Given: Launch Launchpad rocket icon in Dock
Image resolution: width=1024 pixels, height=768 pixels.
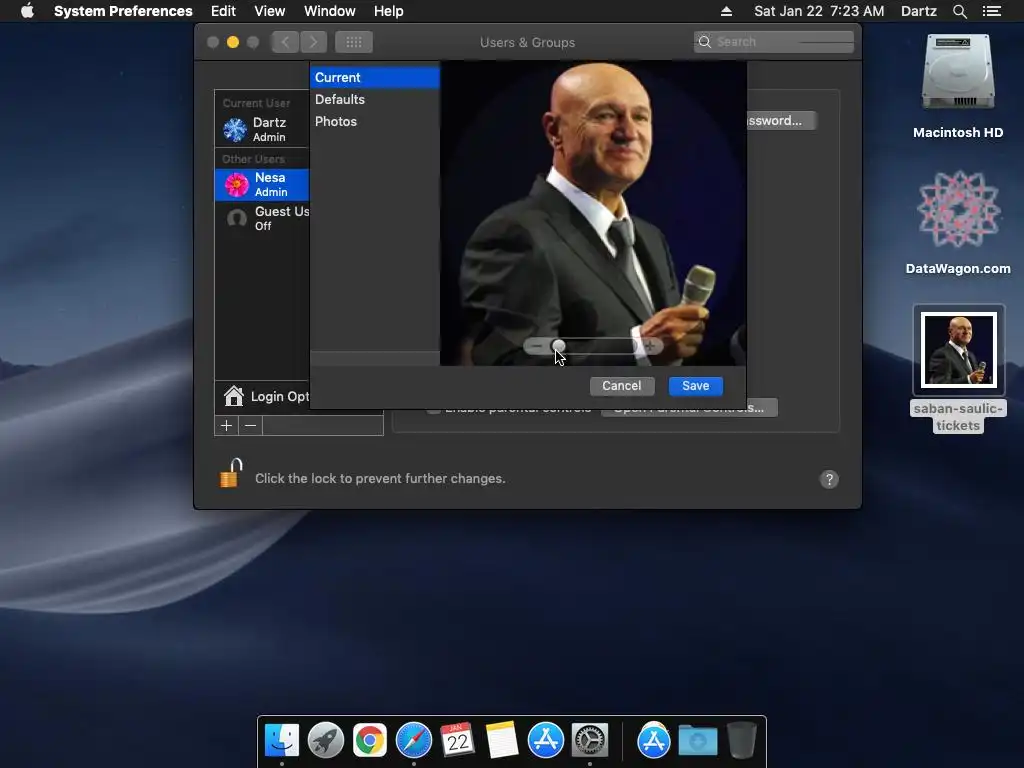Looking at the screenshot, I should click(326, 740).
